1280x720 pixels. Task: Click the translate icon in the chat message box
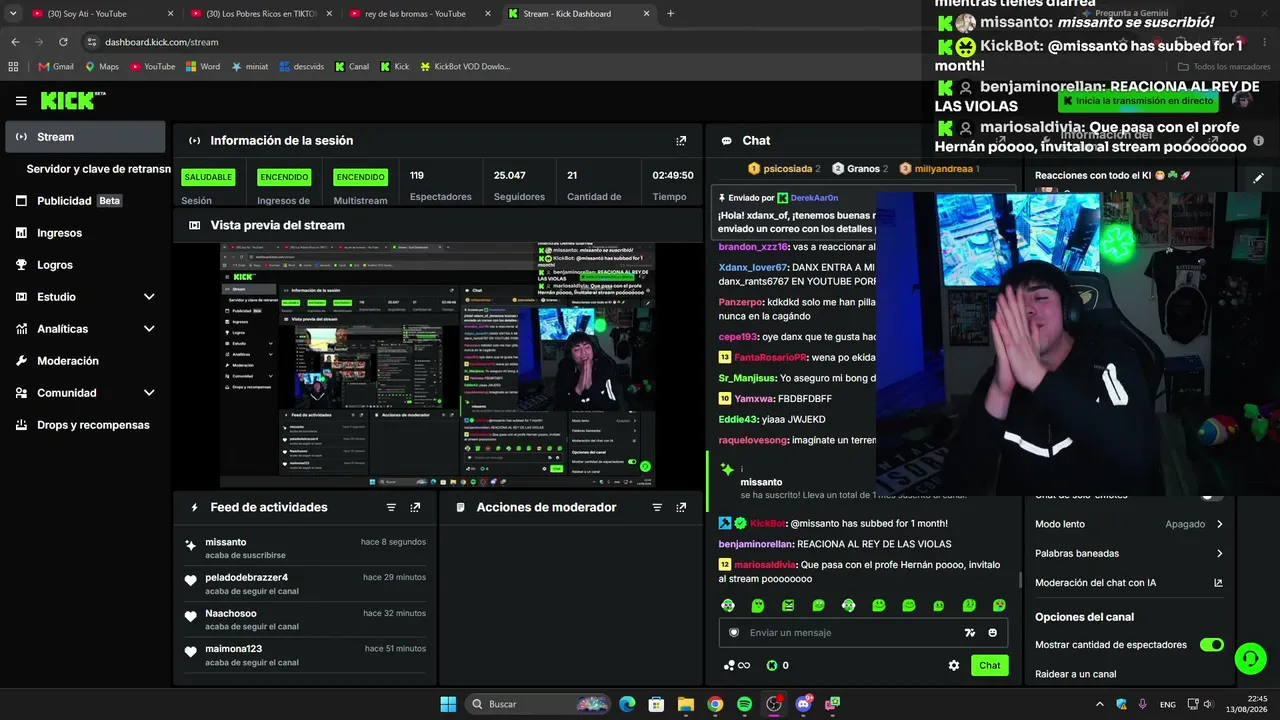click(969, 633)
